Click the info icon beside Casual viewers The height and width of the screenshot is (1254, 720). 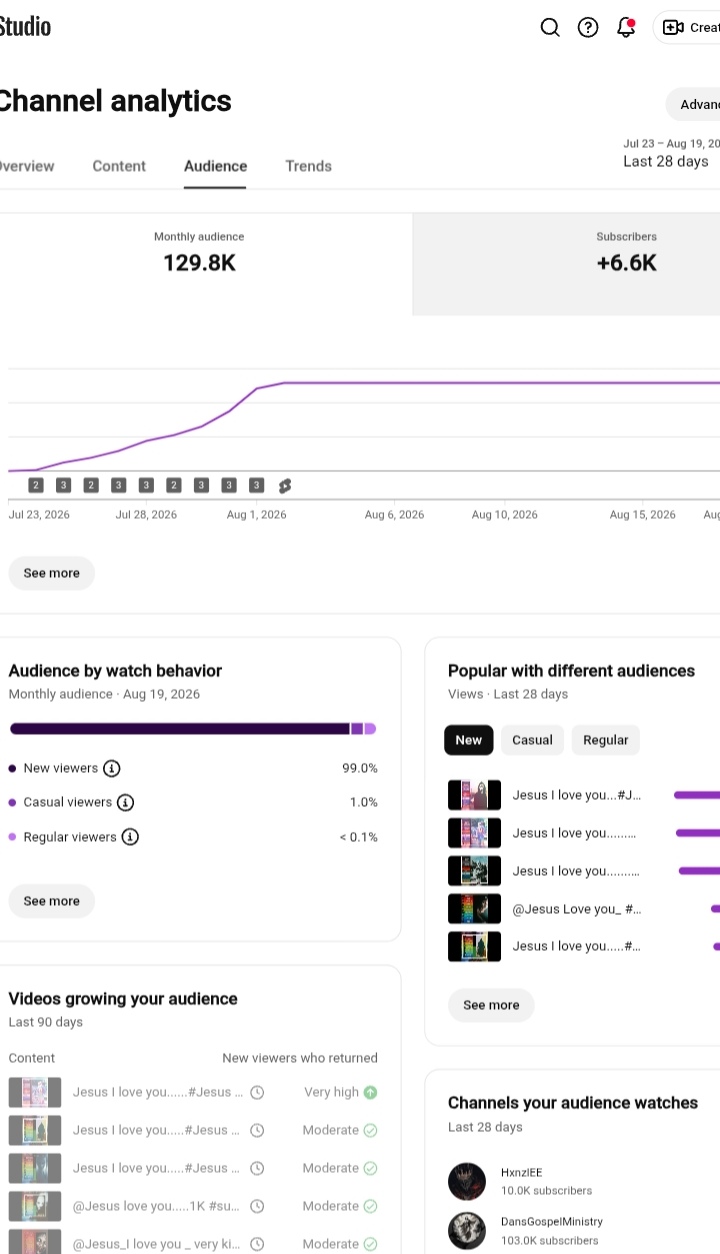[x=126, y=802]
